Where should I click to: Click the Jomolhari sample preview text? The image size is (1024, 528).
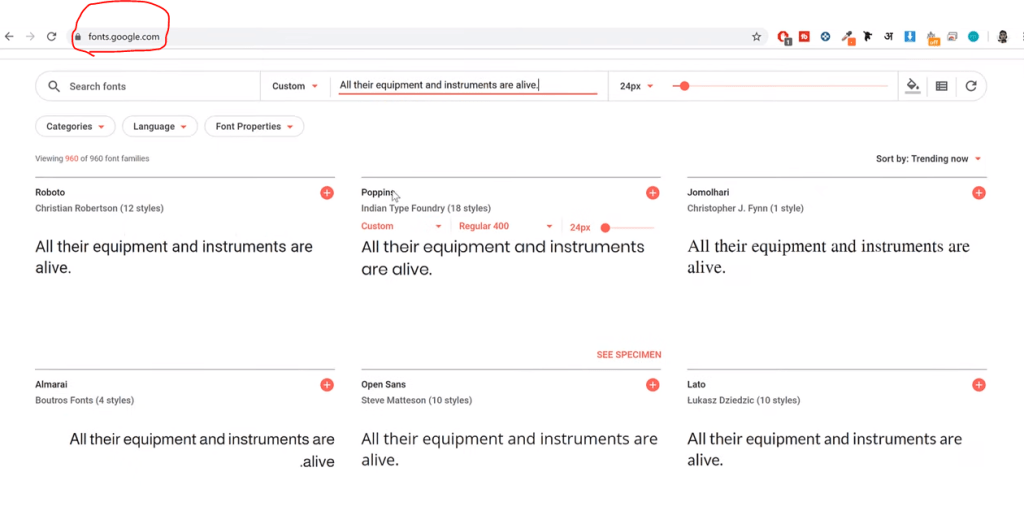coord(828,257)
